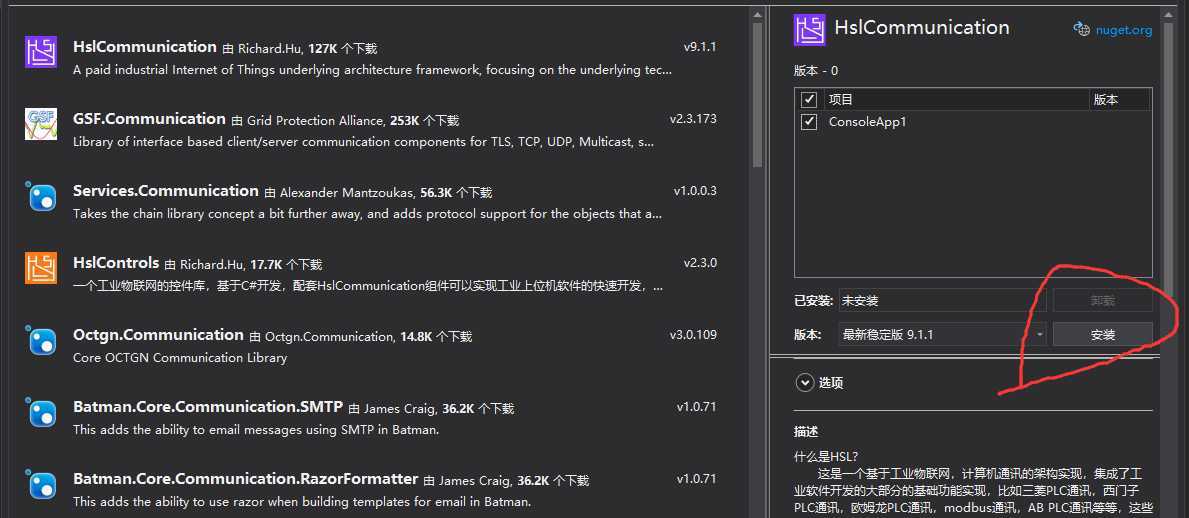1189x518 pixels.
Task: Click the Batman.Core.Communication.SMTP package icon
Action: point(41,413)
